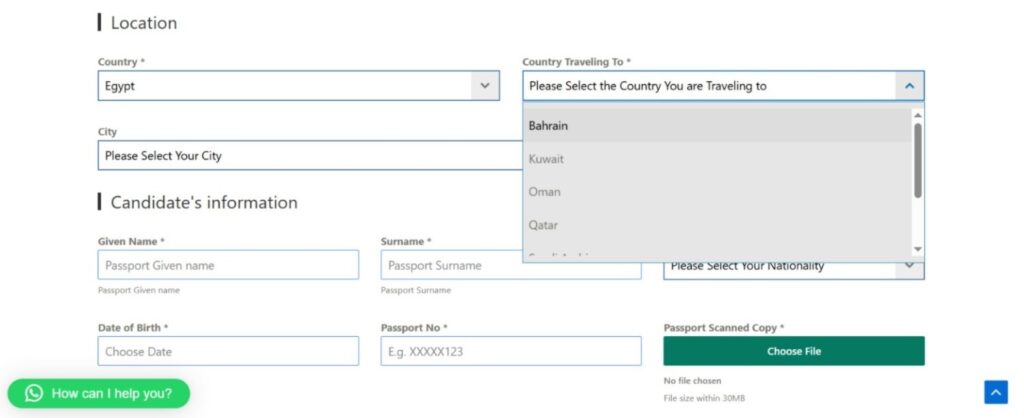Click the Passport No input field
Viewport: 1024px width, 418px height.
point(510,351)
